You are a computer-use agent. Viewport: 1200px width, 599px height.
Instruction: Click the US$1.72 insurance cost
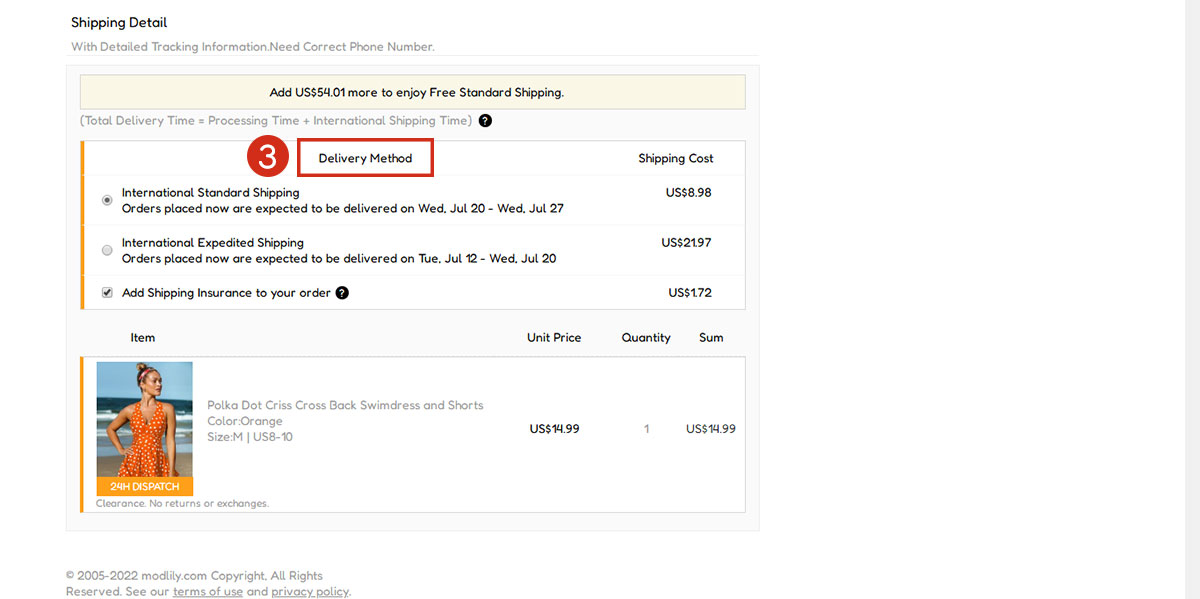click(x=690, y=293)
